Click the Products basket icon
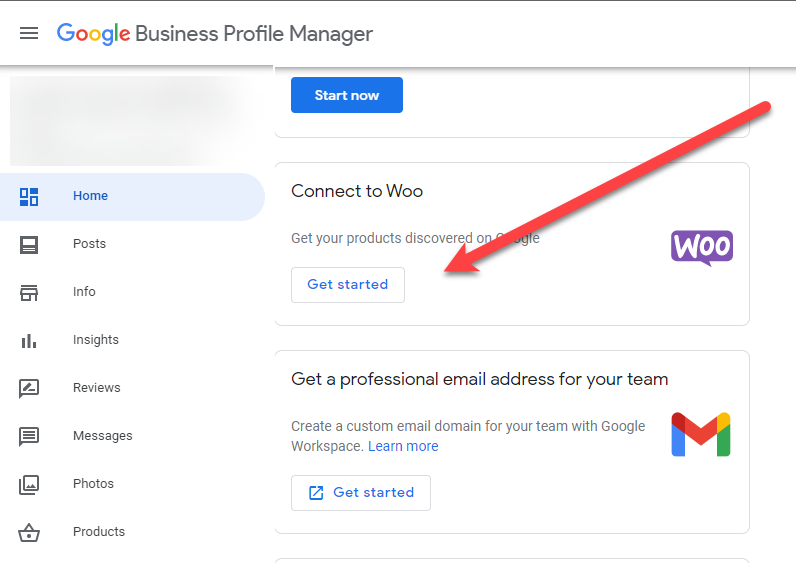The height and width of the screenshot is (563, 796). tap(29, 533)
